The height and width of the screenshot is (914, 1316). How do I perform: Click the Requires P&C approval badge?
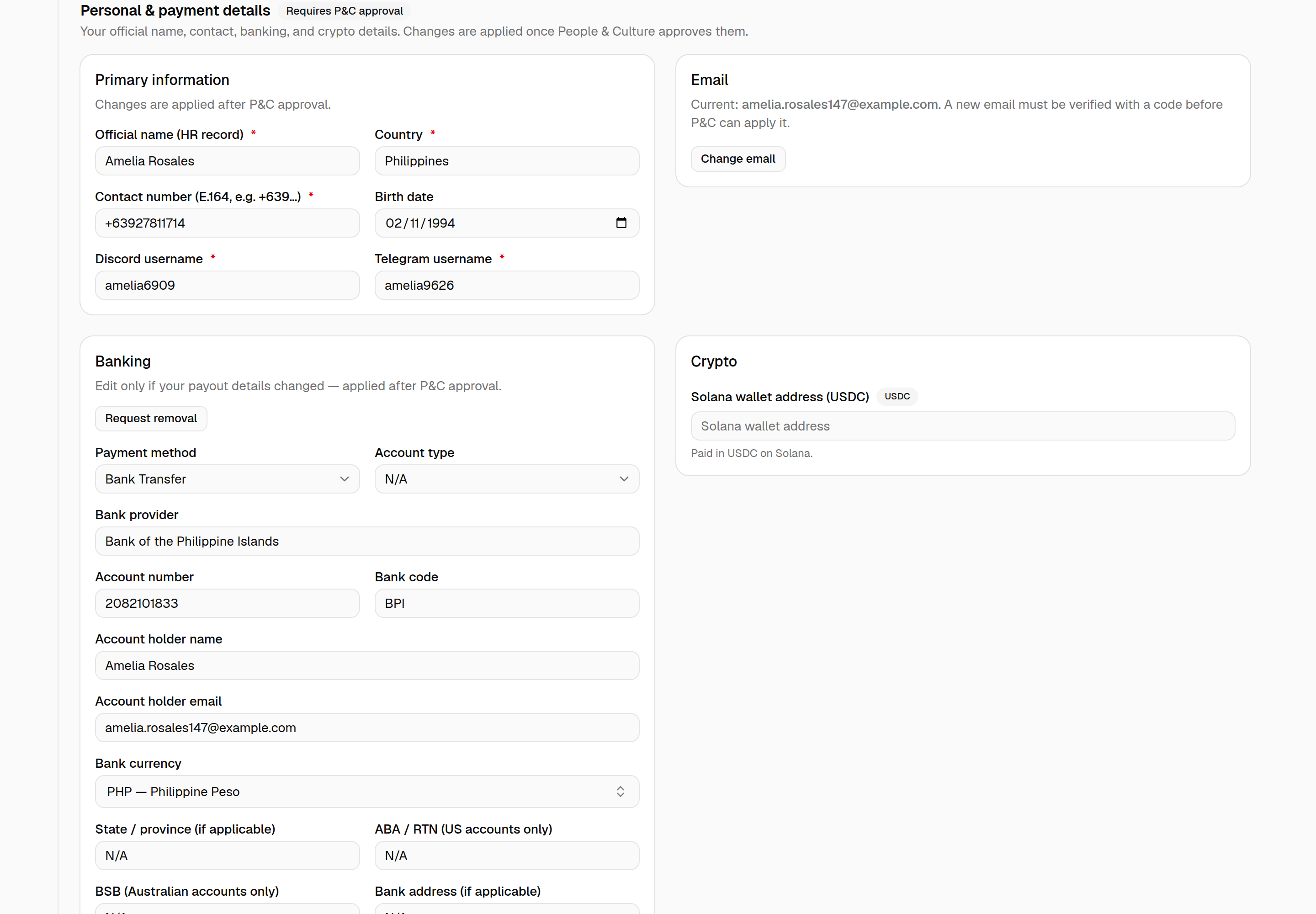tap(344, 11)
